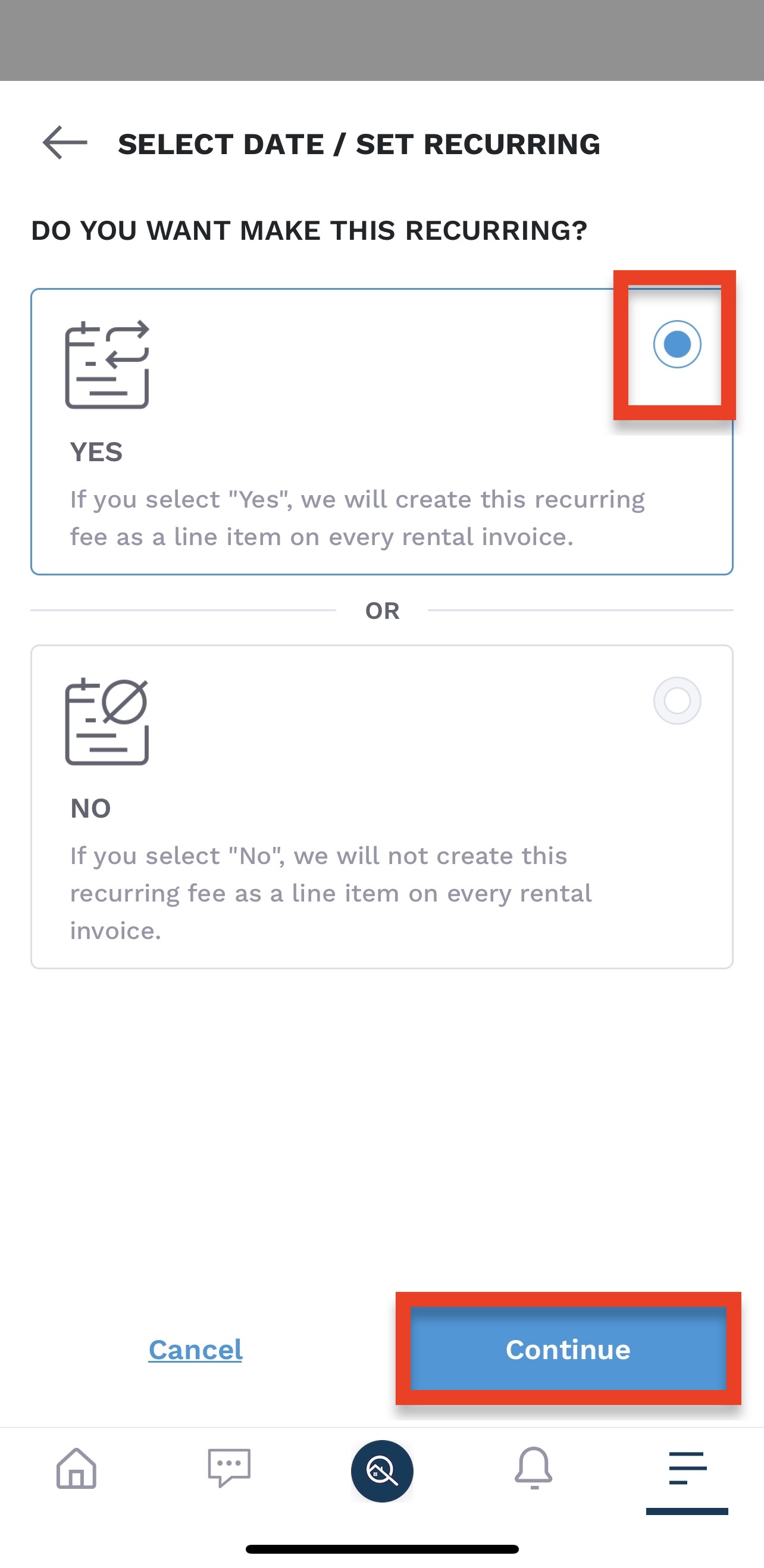Tap the property search center icon
This screenshot has width=764, height=1568.
[381, 1470]
